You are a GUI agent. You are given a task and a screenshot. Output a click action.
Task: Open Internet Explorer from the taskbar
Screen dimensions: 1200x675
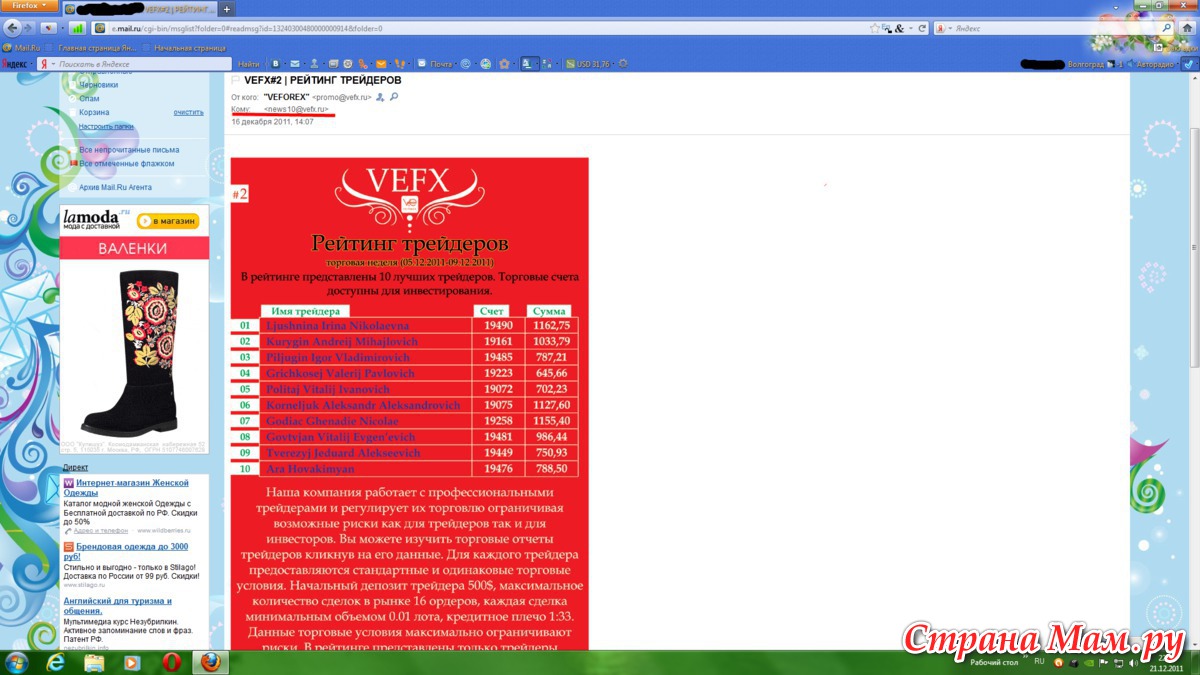coord(57,662)
